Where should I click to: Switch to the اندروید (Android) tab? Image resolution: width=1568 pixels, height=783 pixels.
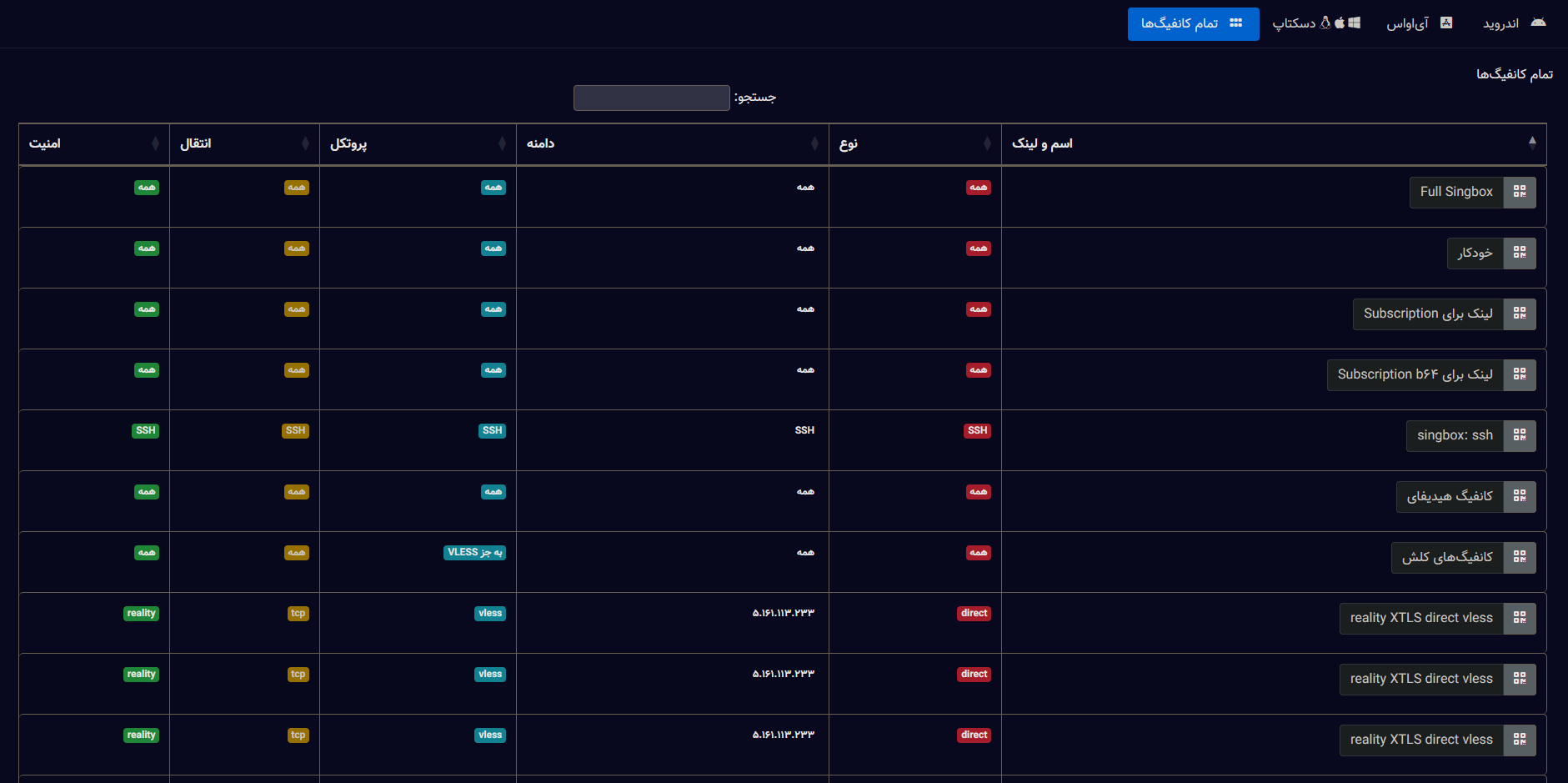1515,23
